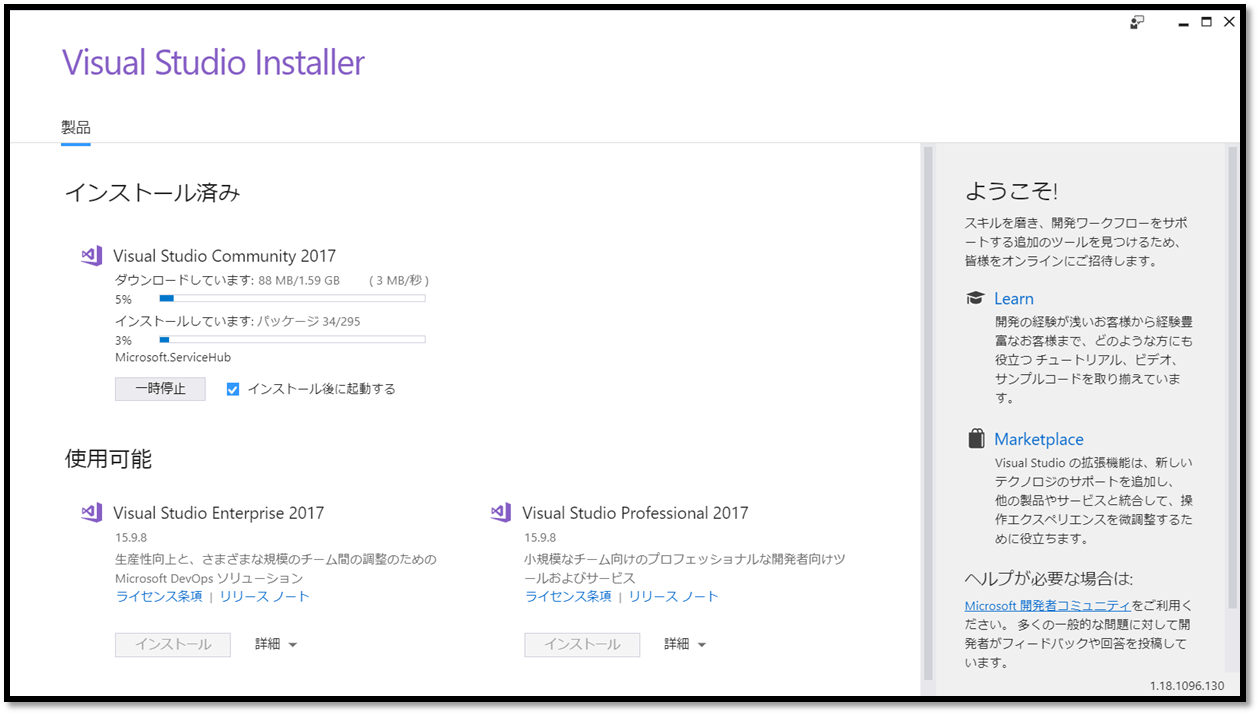
Task: Click the 15.9.8 version under Enterprise 2017
Action: 131,538
